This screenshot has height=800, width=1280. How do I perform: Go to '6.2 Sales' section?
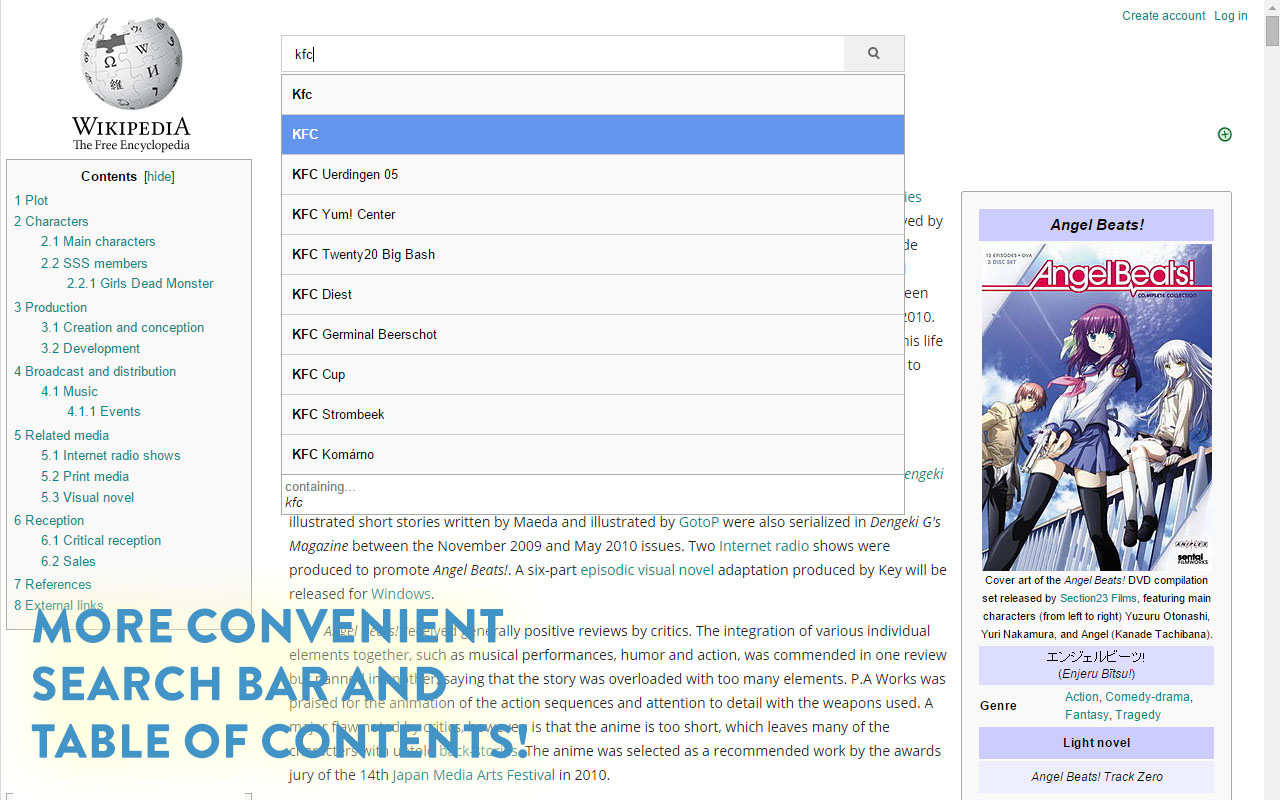click(x=68, y=561)
